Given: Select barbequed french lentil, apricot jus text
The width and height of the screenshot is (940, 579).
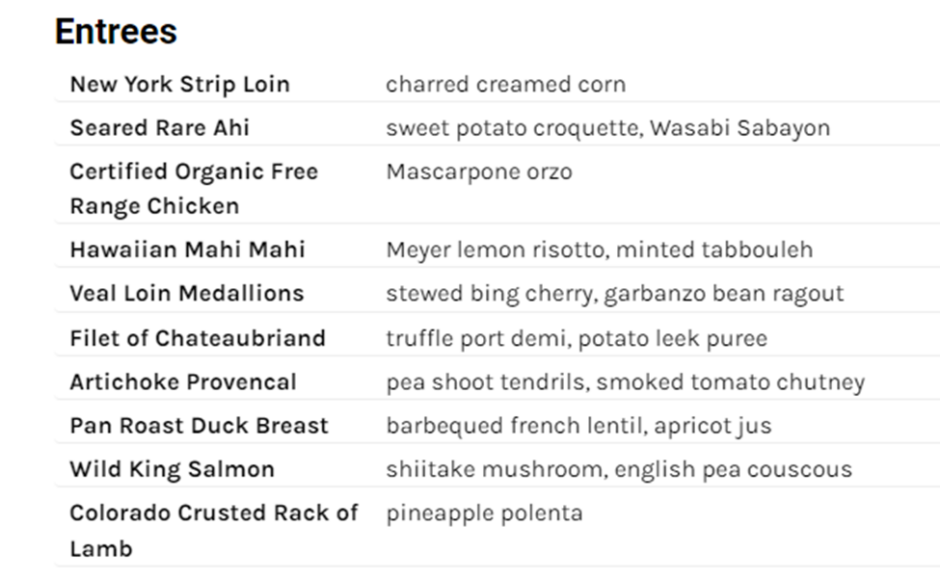Looking at the screenshot, I should coord(578,425).
